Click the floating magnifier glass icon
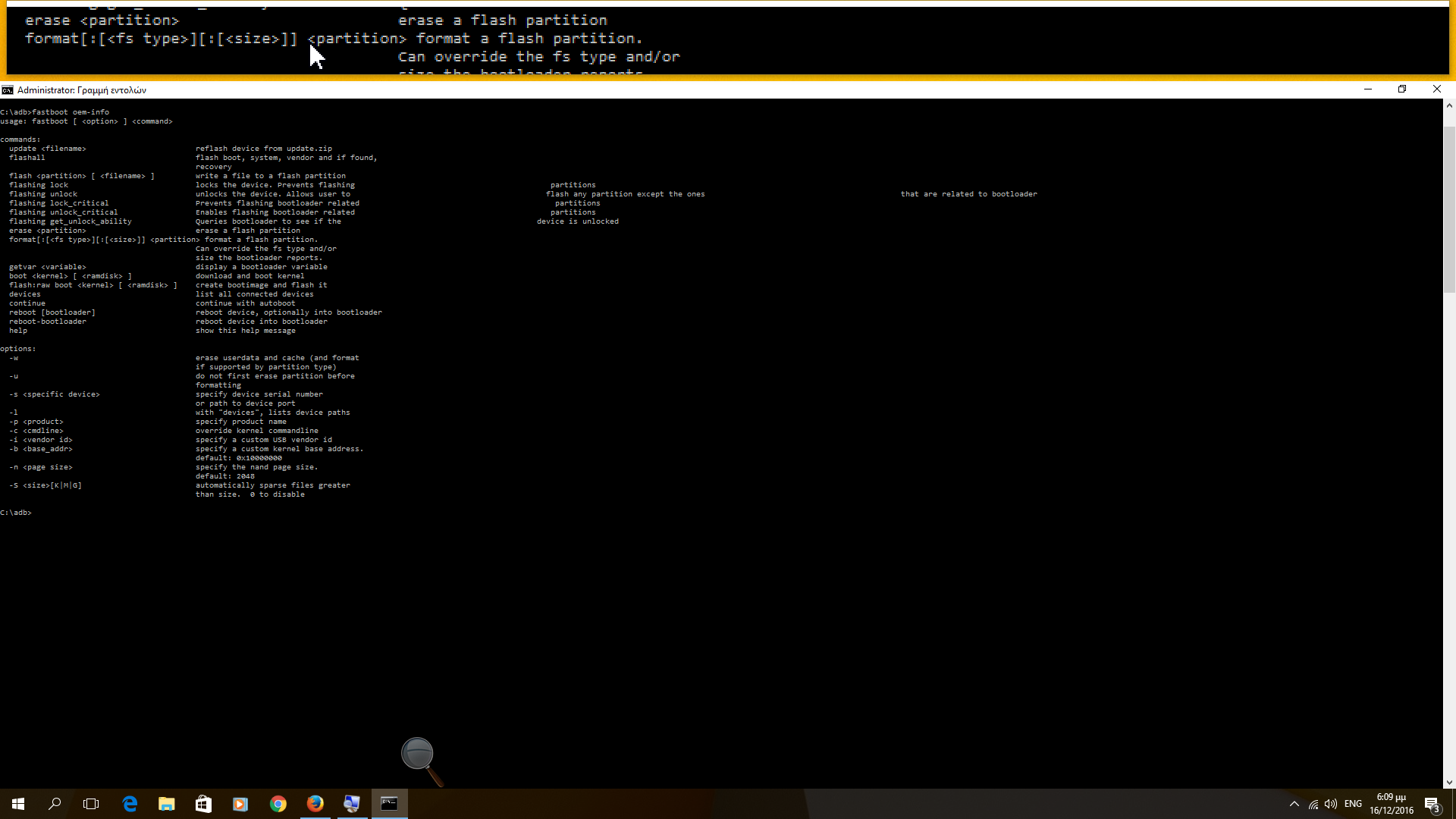This screenshot has width=1456, height=819. tap(418, 754)
